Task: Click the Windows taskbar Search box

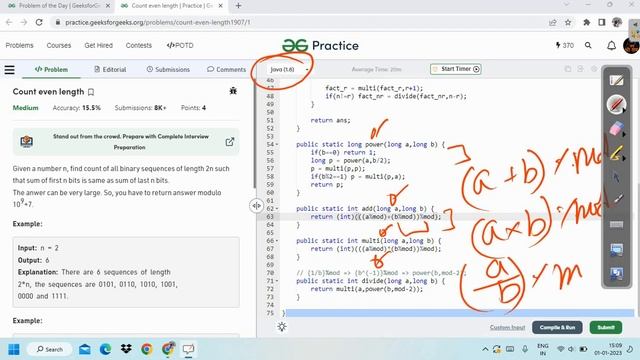Action: click(x=50, y=349)
